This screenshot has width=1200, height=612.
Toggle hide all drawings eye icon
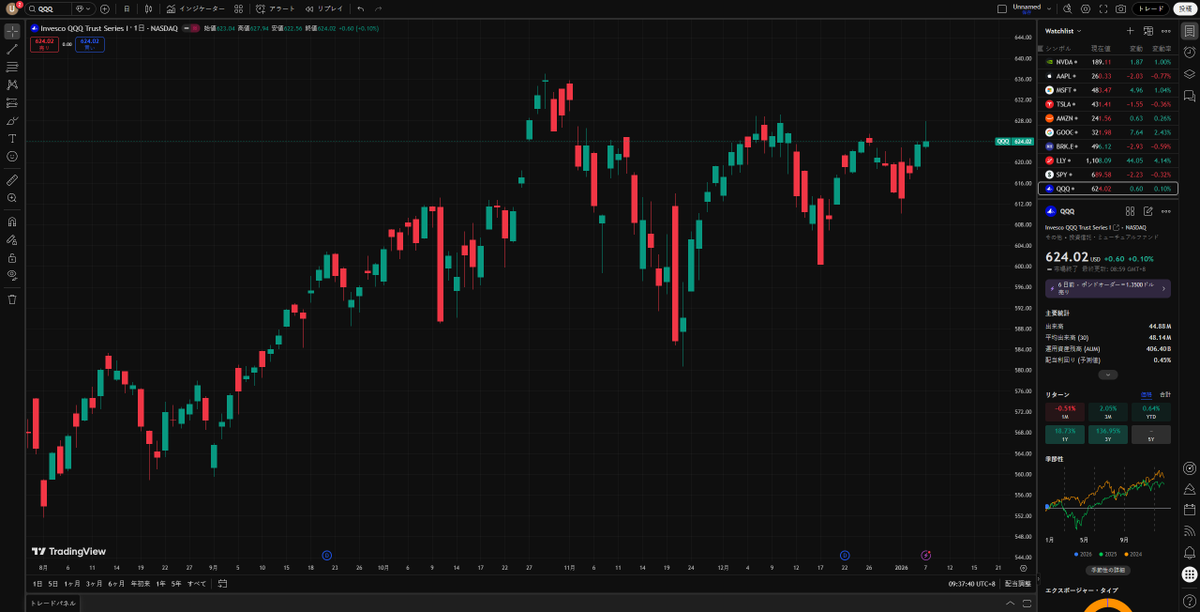pos(12,275)
